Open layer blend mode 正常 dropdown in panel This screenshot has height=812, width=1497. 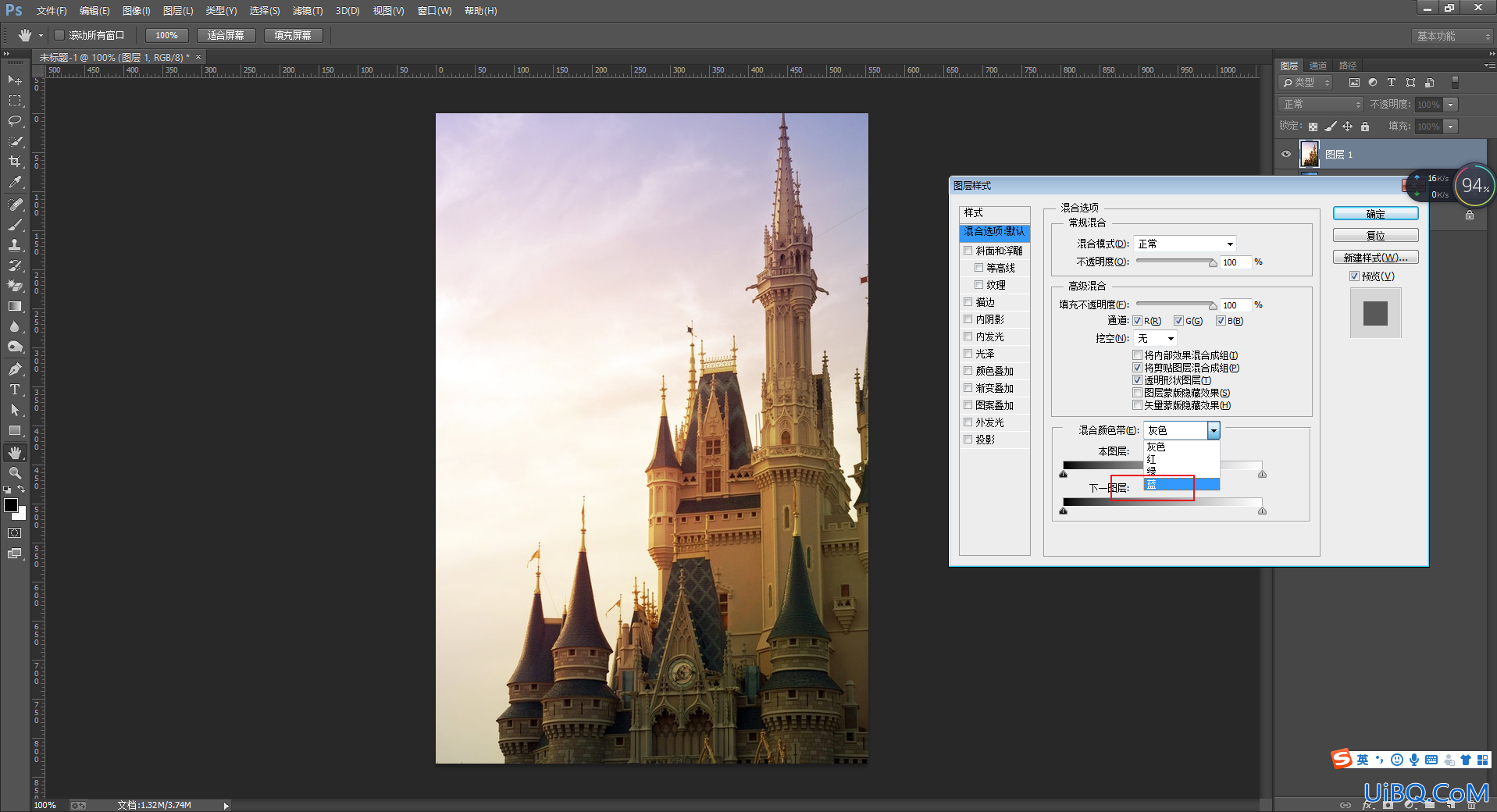(x=1321, y=105)
